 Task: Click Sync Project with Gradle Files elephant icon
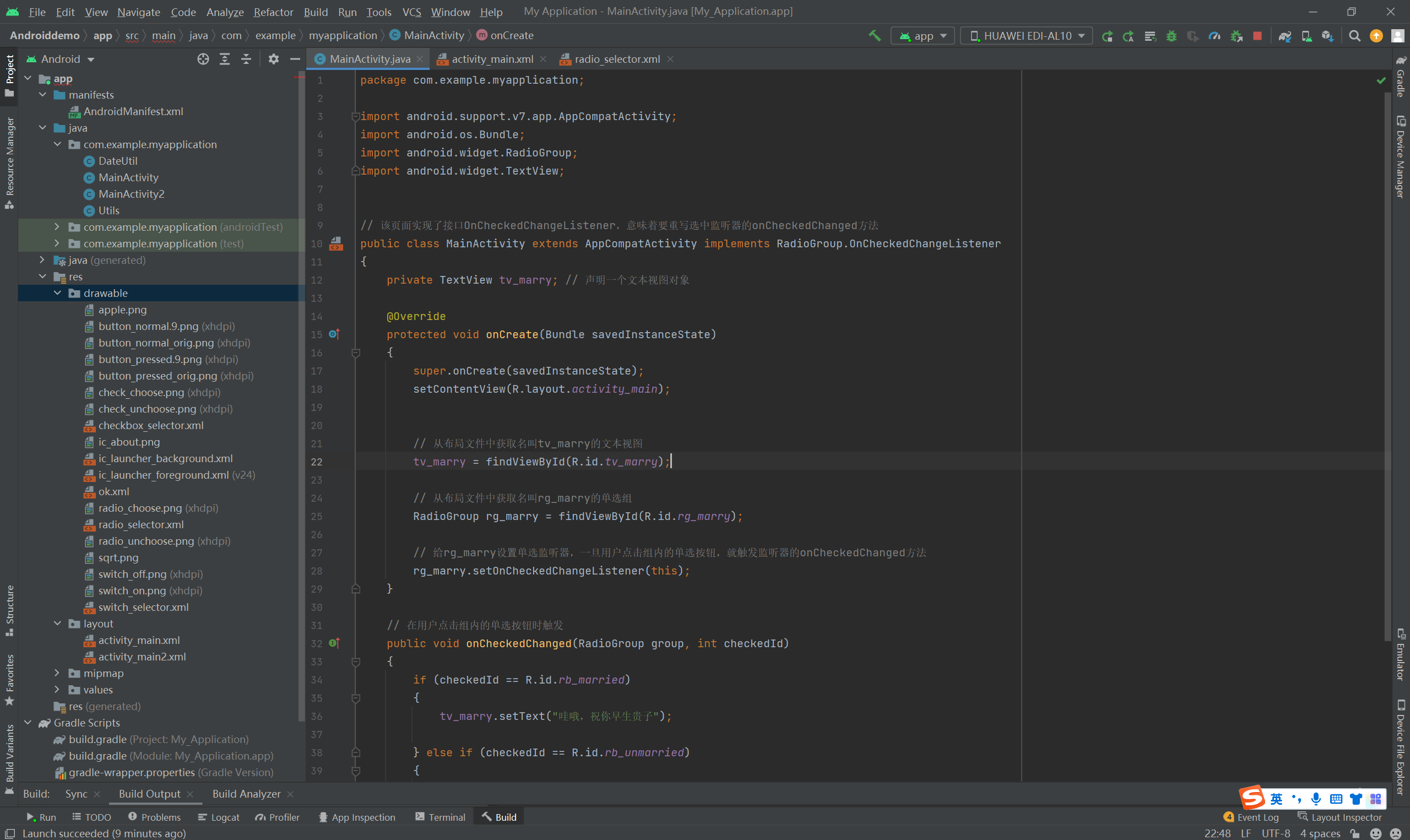click(1284, 36)
